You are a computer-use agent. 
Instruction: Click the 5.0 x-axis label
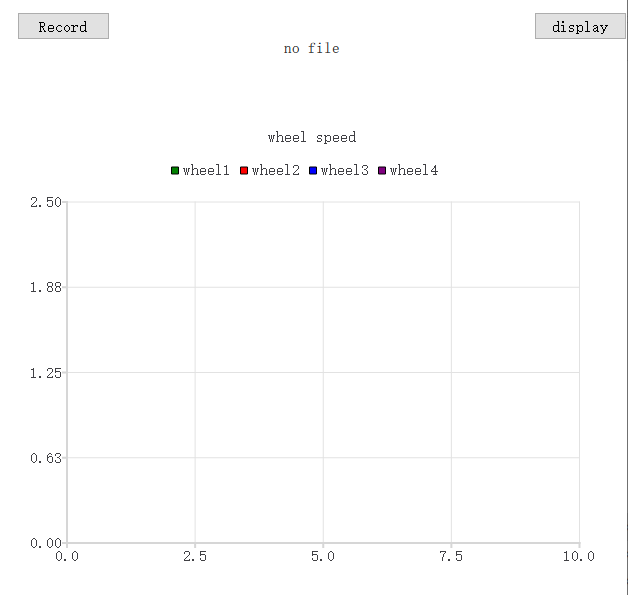point(323,556)
